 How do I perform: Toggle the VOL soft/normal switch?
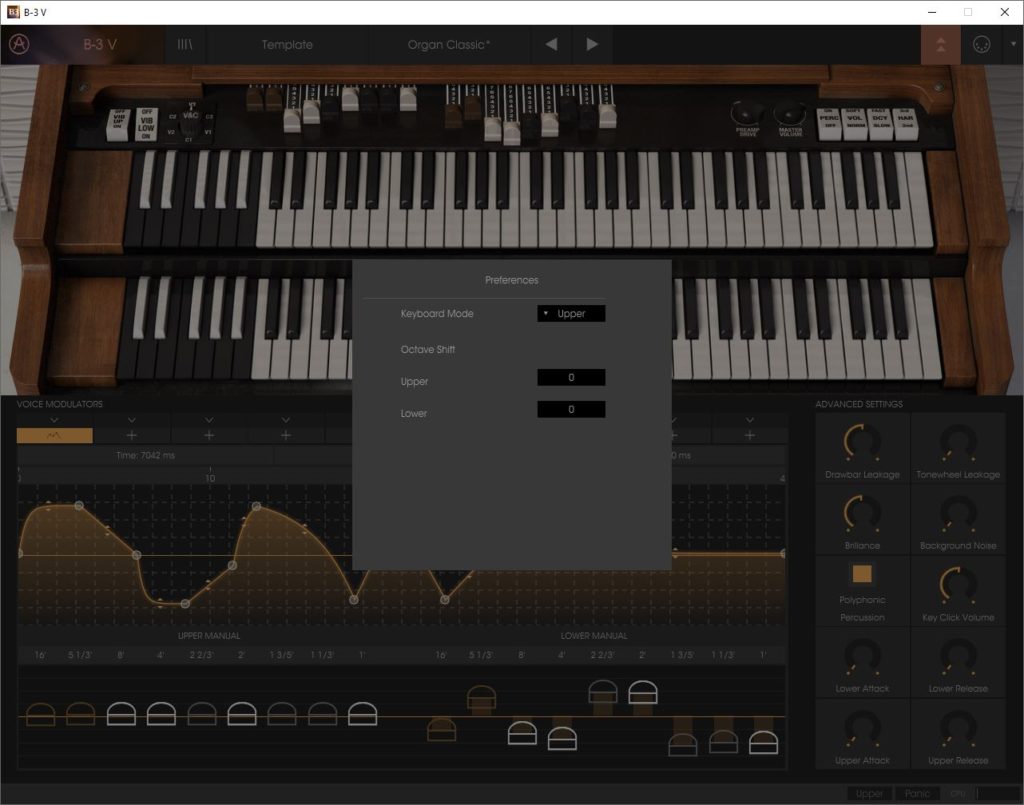pos(854,123)
